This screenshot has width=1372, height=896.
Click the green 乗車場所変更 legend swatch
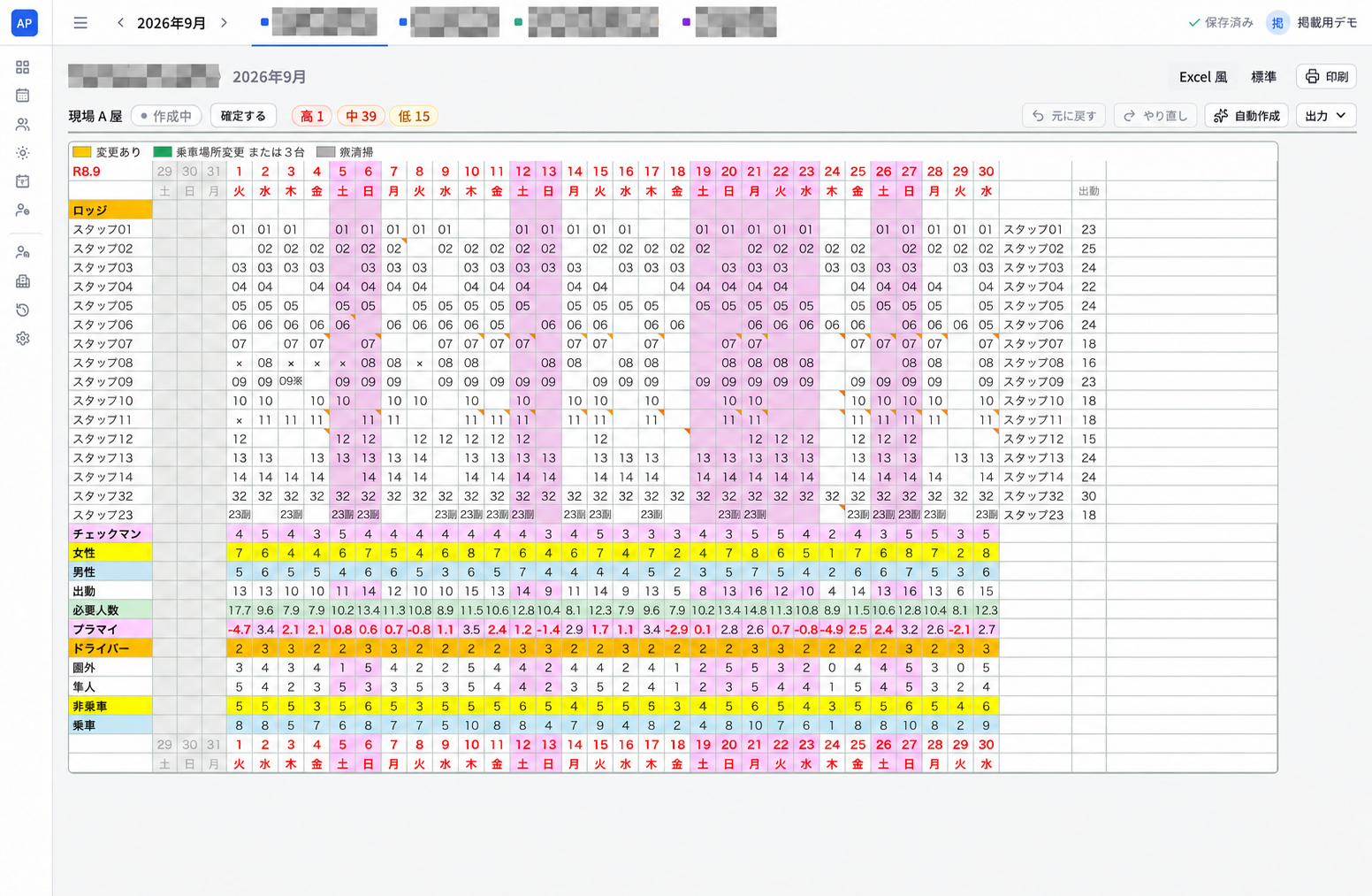(163, 152)
